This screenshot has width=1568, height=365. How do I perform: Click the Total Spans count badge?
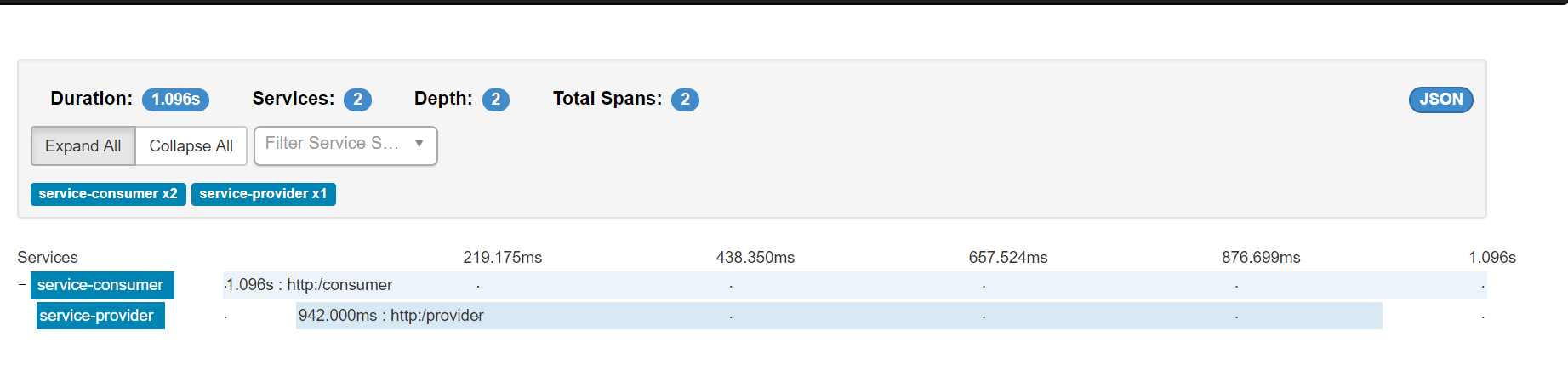(x=685, y=100)
